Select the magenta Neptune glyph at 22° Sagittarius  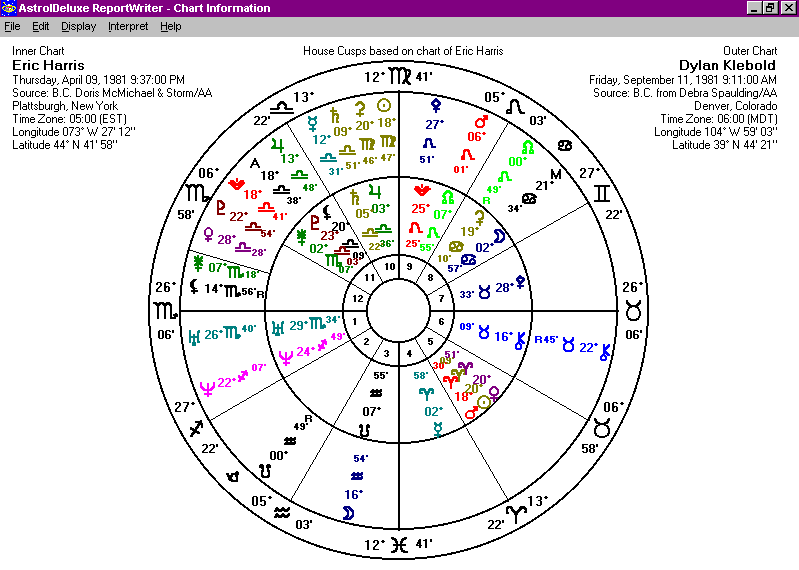click(207, 386)
